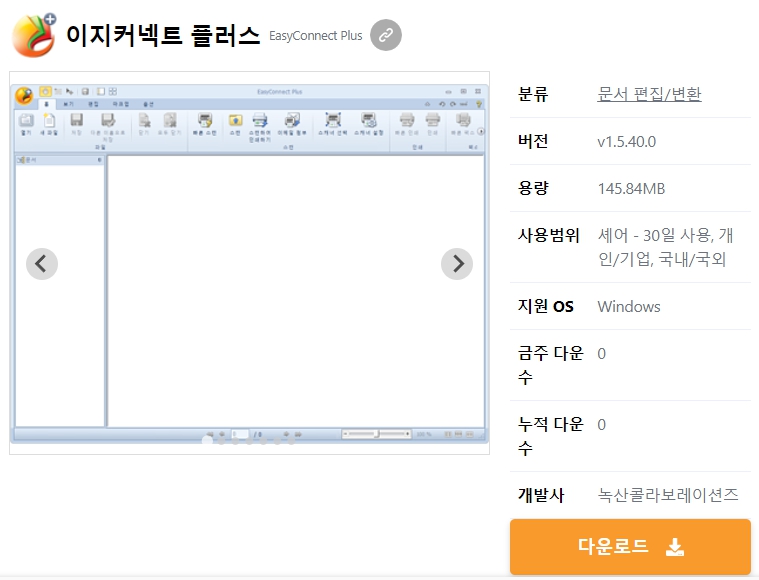Select the first highlighted carousel indicator dot
This screenshot has width=759, height=580.
[207, 440]
